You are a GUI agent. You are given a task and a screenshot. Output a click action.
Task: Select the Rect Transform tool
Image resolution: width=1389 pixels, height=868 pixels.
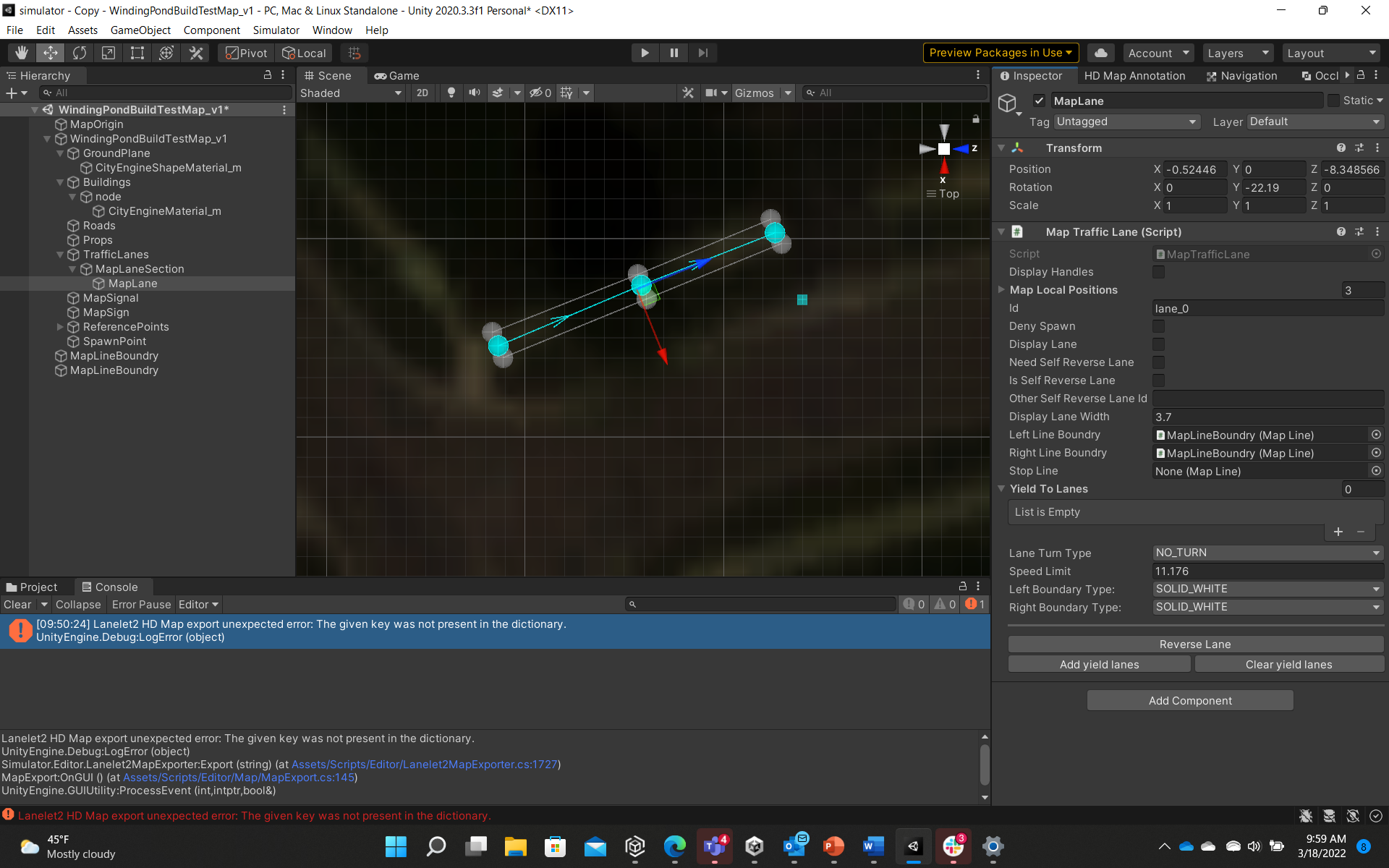137,52
